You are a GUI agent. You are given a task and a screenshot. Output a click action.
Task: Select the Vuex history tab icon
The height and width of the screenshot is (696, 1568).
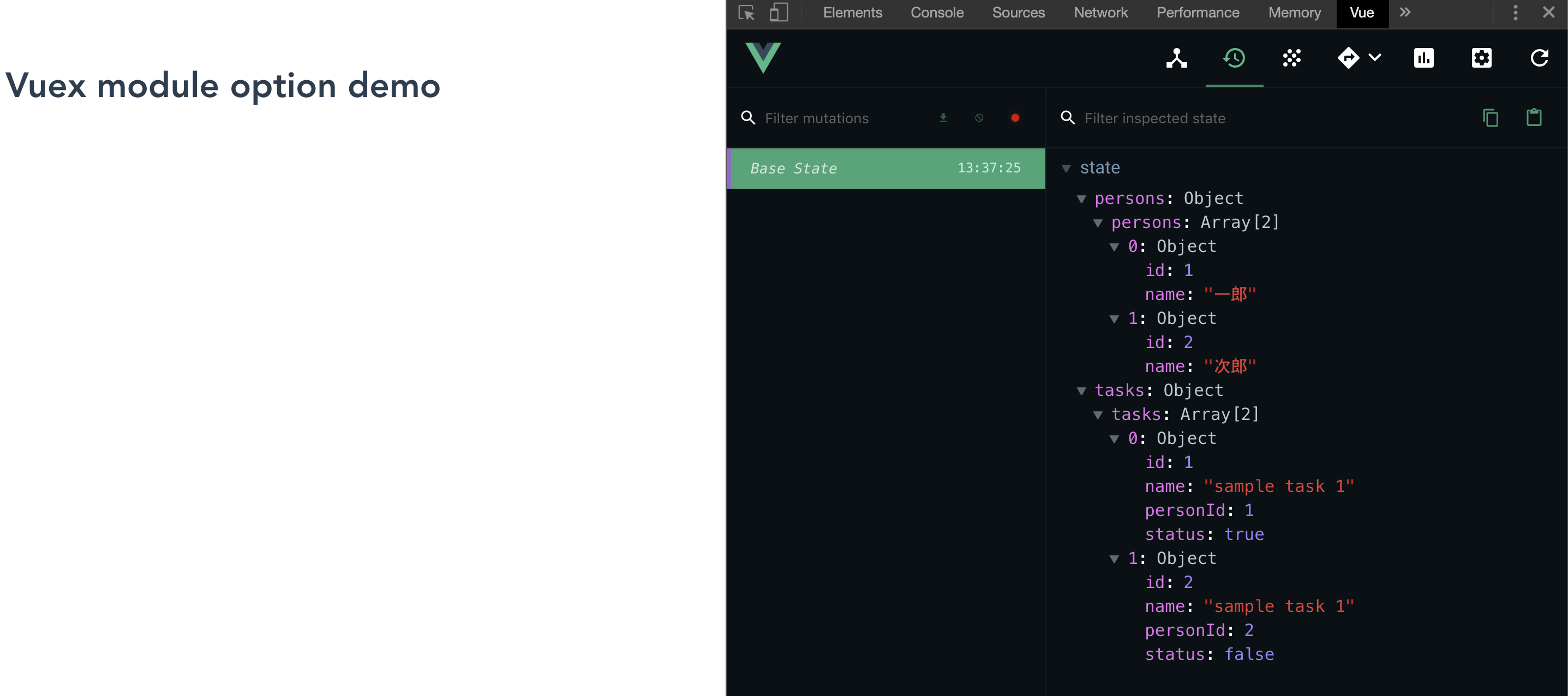click(x=1234, y=58)
